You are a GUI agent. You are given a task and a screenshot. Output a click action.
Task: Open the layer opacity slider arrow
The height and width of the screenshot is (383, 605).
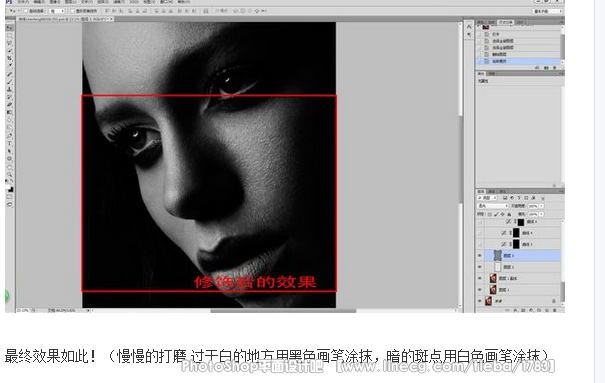pyautogui.click(x=541, y=206)
